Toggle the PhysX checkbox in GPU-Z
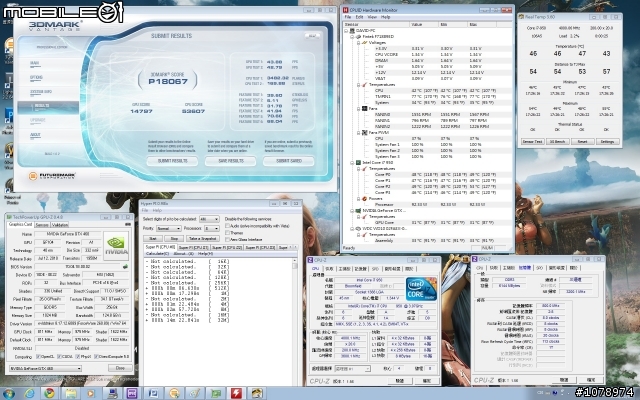The image size is (640, 400). (x=77, y=357)
